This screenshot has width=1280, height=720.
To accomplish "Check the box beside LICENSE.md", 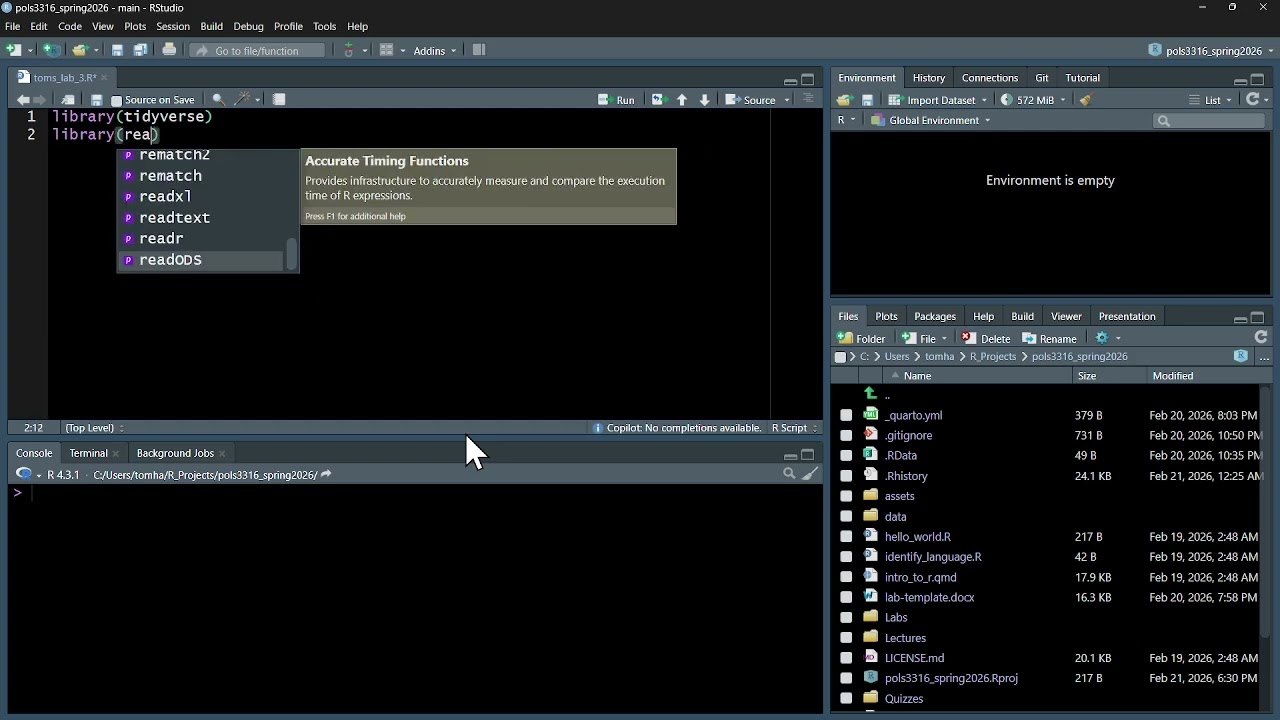I will coord(846,658).
